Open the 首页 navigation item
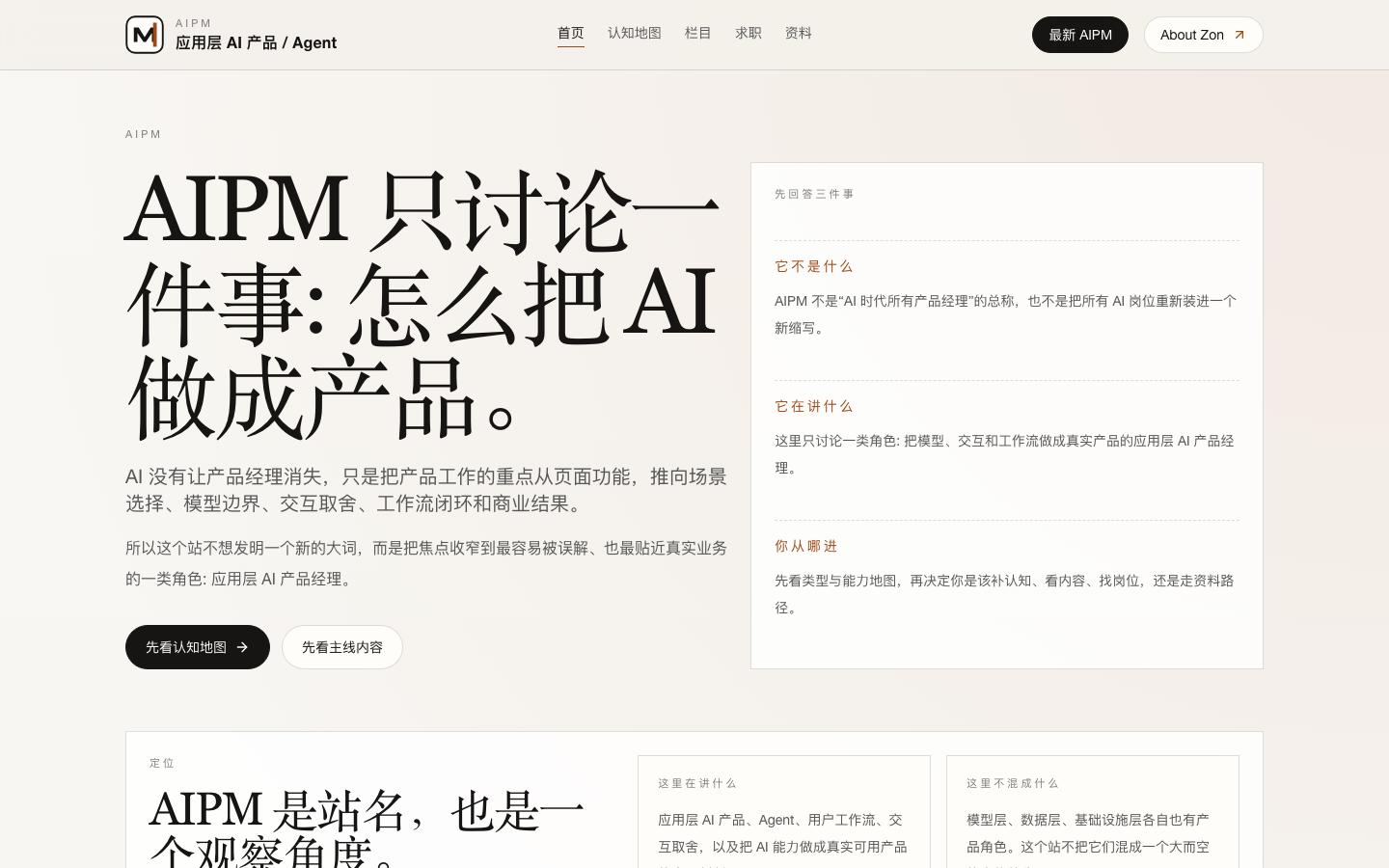Viewport: 1389px width, 868px height. tap(570, 33)
